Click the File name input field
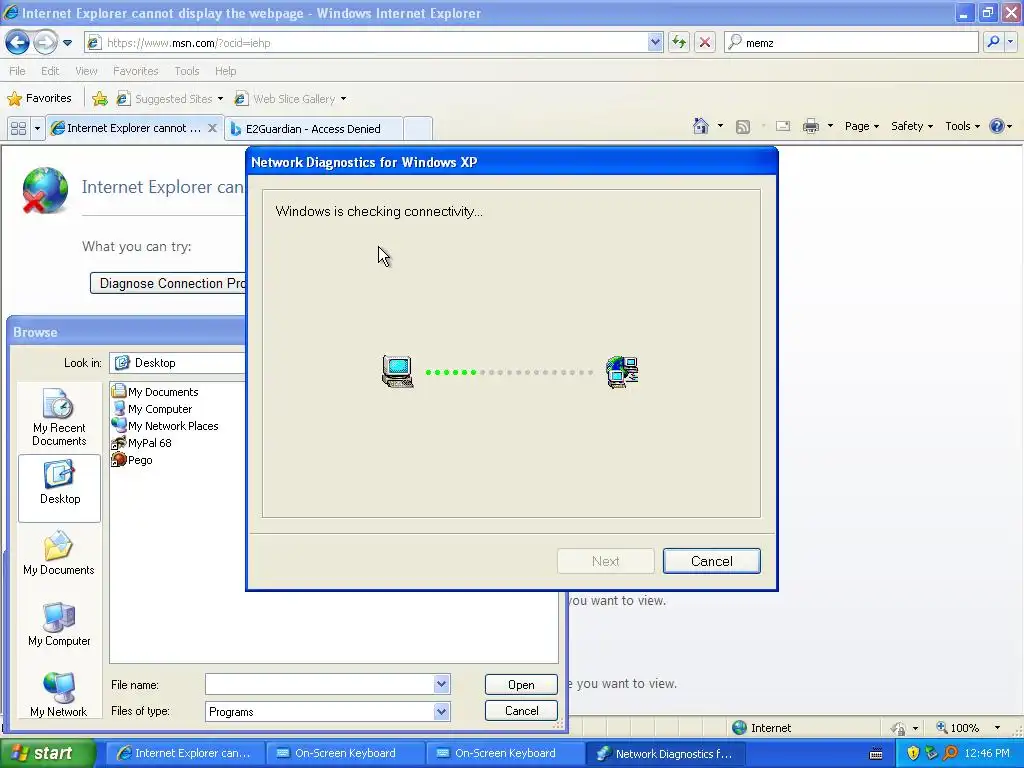1024x768 pixels. 320,684
